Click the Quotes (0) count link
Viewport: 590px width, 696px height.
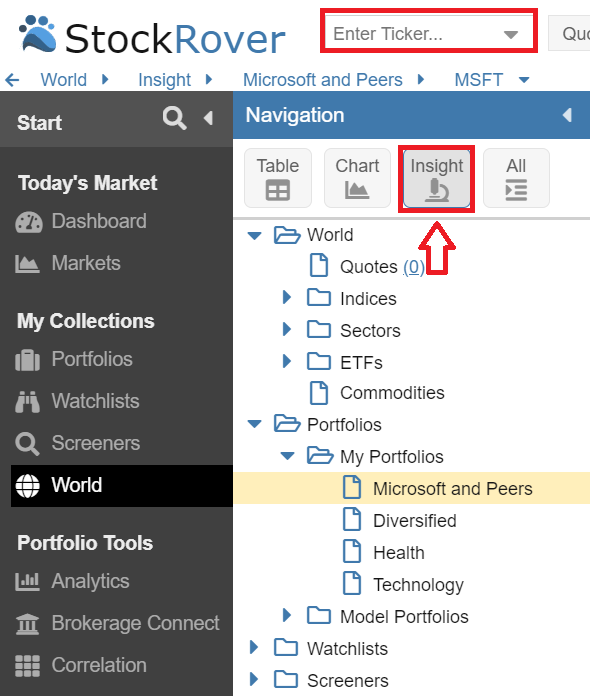point(414,267)
